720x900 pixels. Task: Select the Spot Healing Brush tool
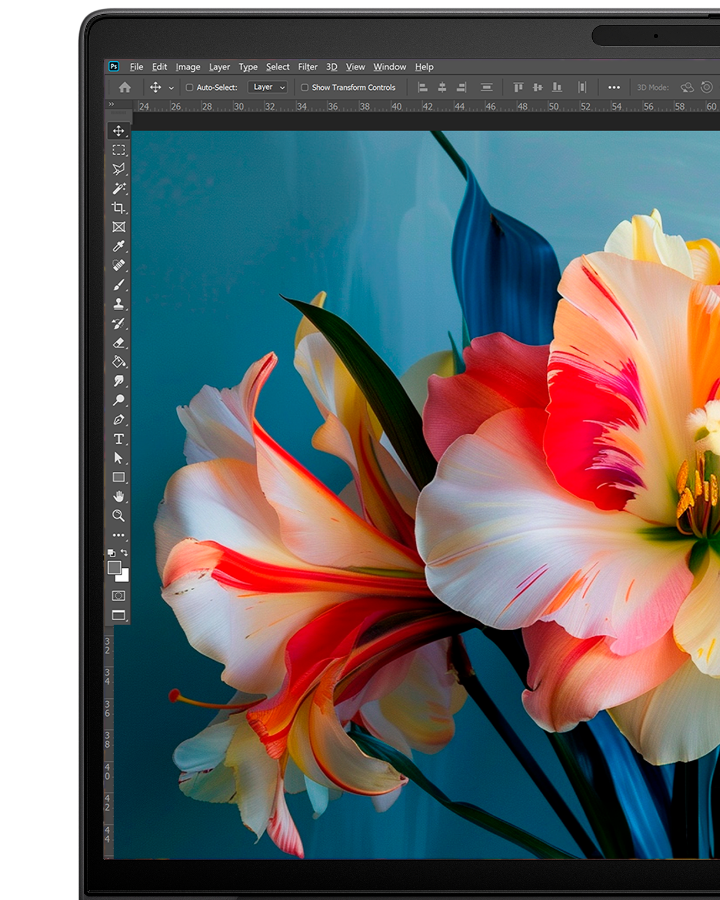(119, 265)
